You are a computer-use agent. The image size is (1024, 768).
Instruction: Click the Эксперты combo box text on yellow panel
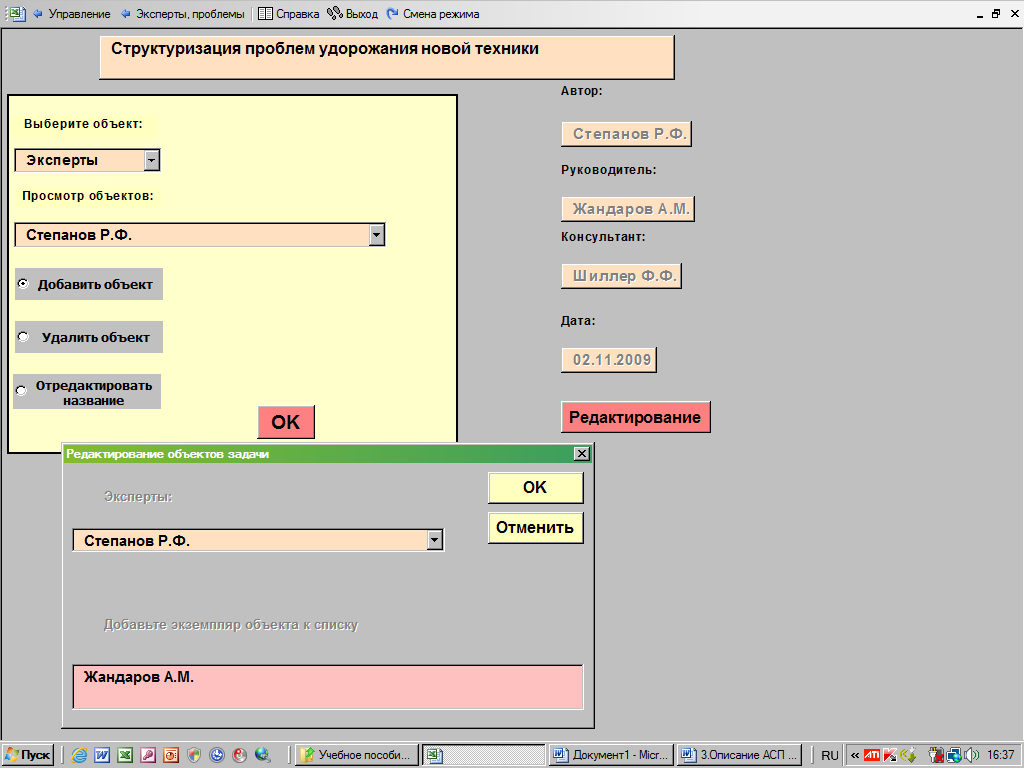(x=62, y=160)
